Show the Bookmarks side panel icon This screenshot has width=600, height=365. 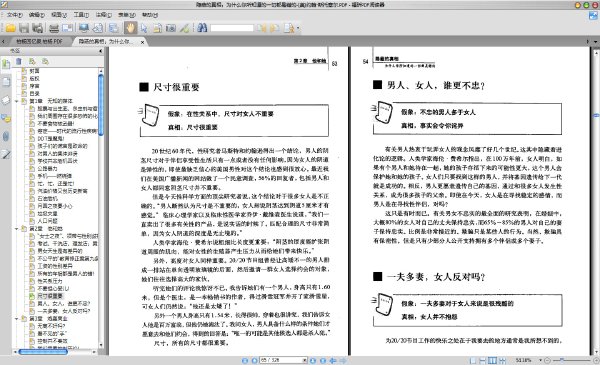tap(6, 64)
